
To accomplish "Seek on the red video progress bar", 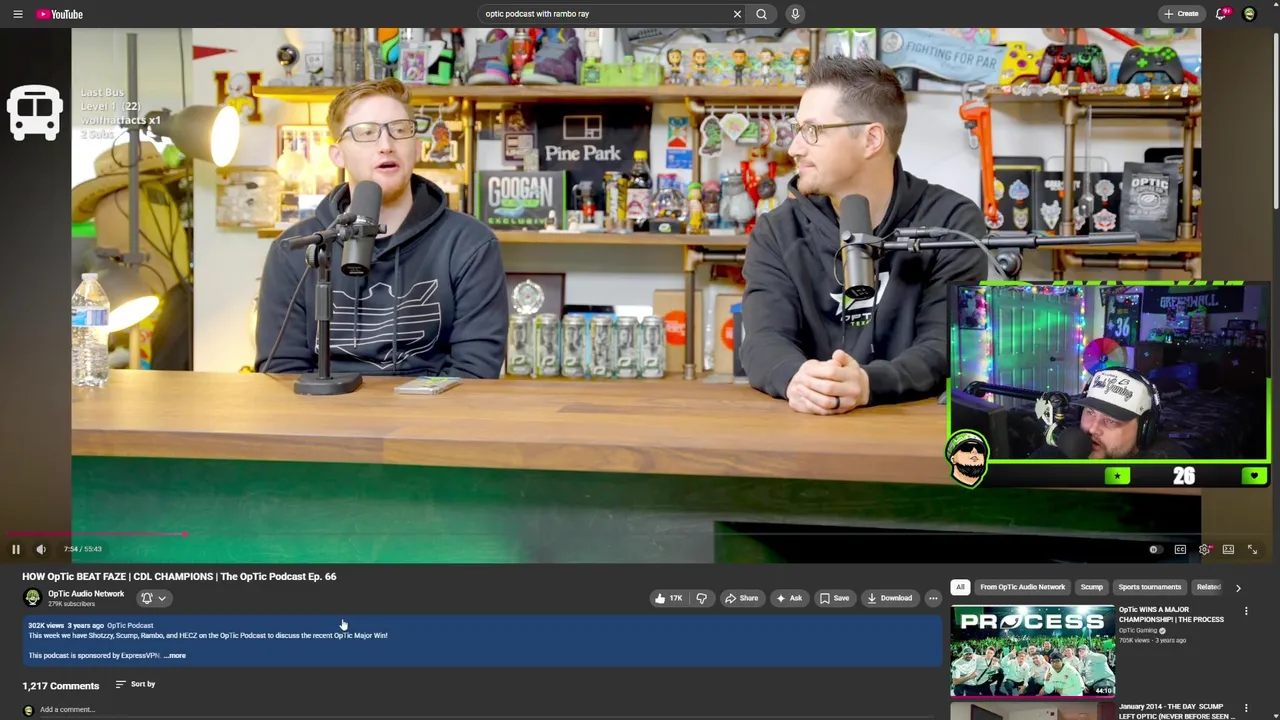I will 640,534.
